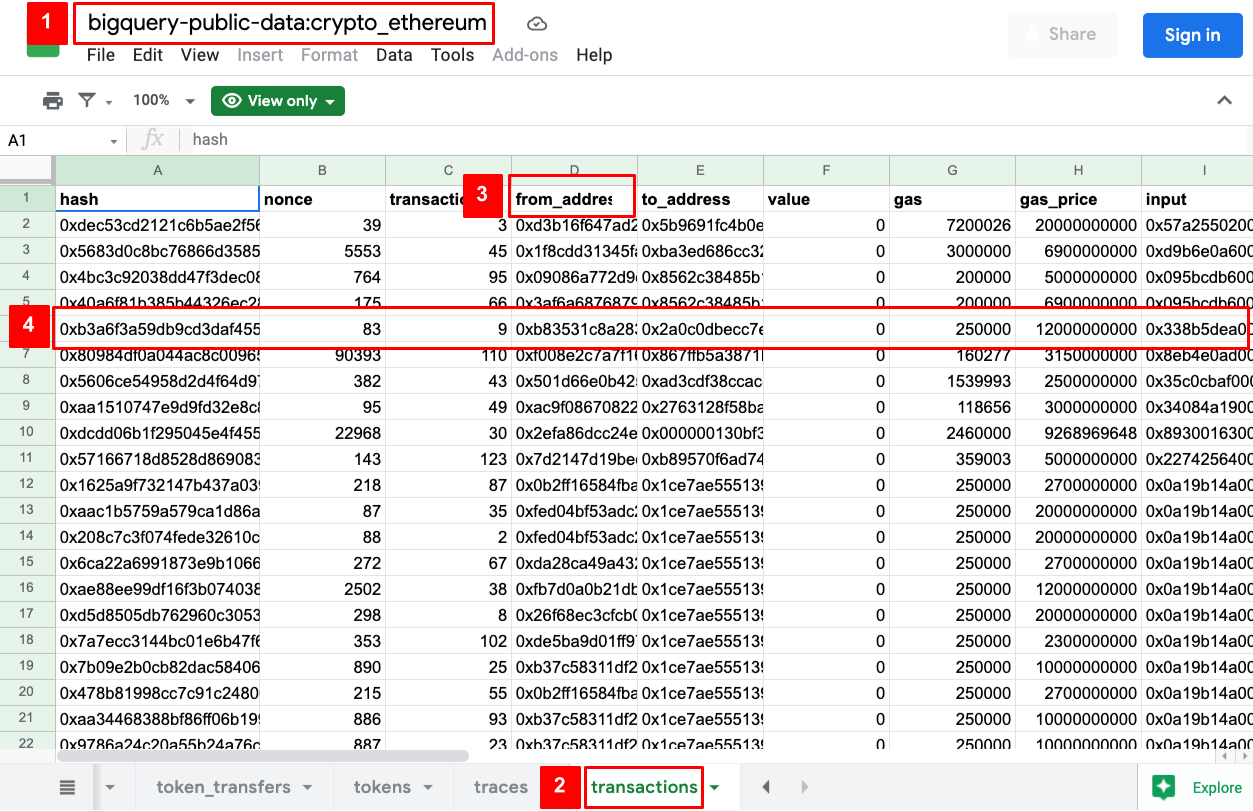Open the Data menu
Image resolution: width=1253 pixels, height=811 pixels.
click(x=394, y=55)
